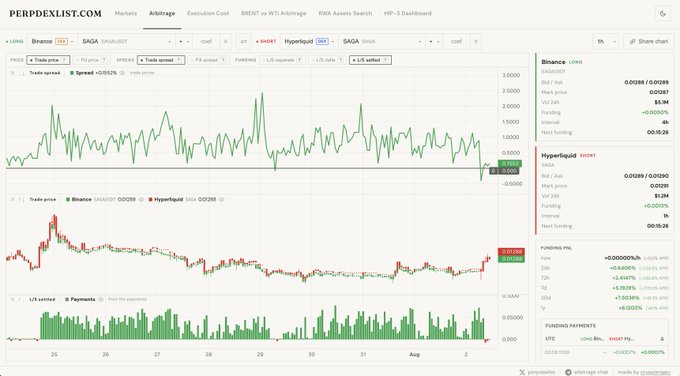The image size is (680, 376).
Task: Clear the short Hyperliquid leg with X
Action: [476, 41]
